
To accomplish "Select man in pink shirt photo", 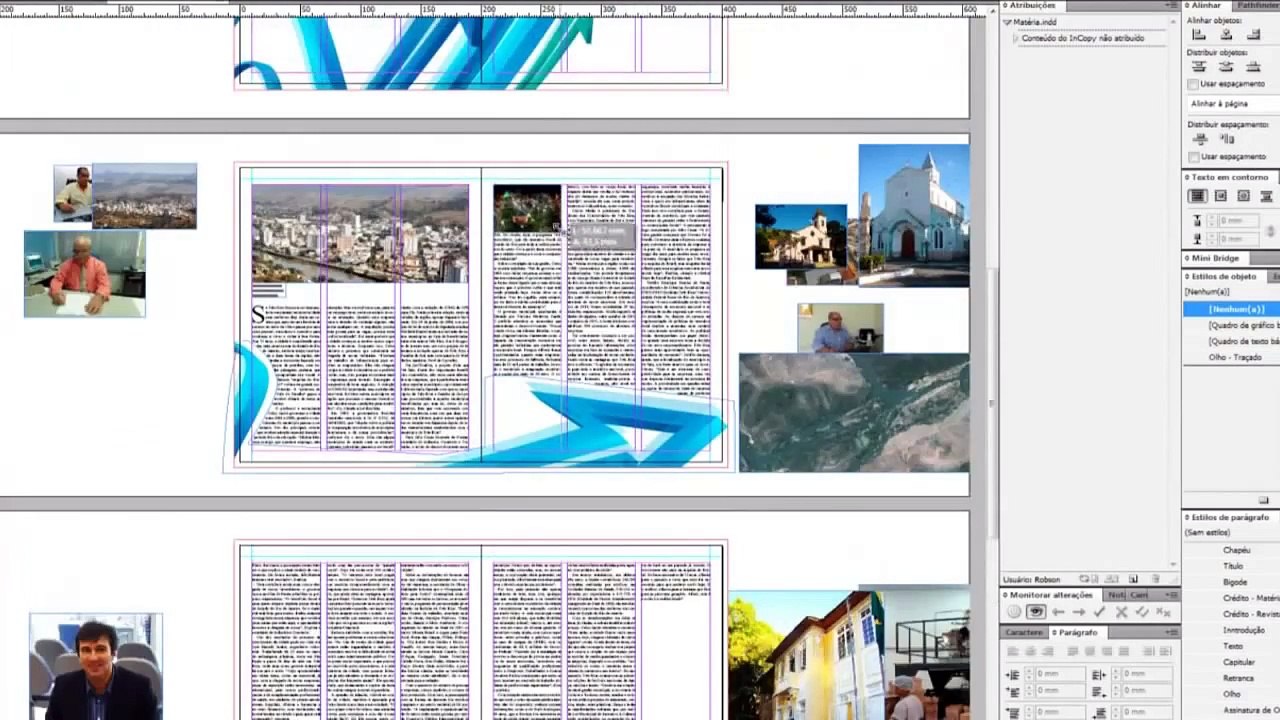I will click(85, 274).
